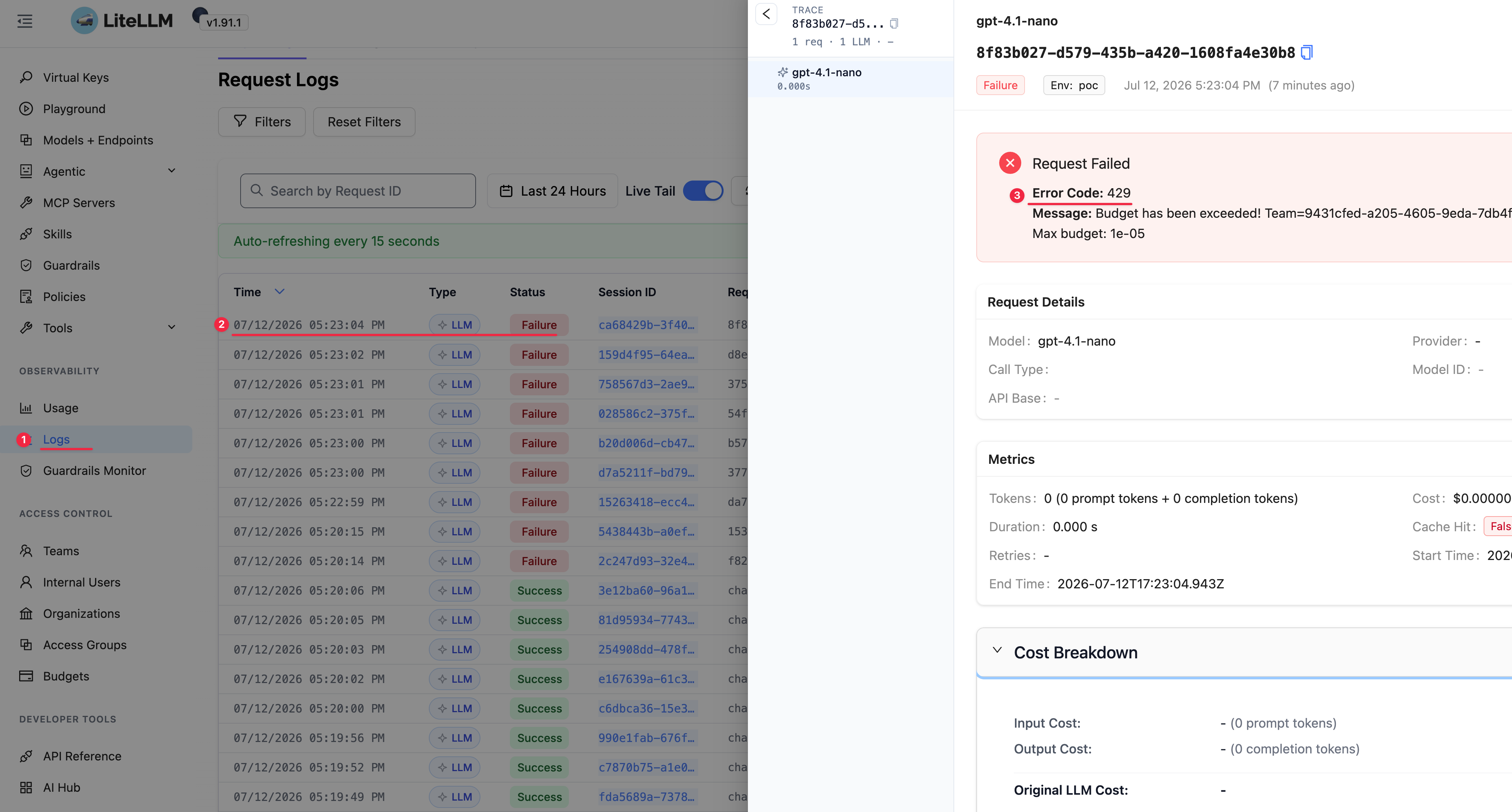This screenshot has width=1512, height=812.
Task: Click Failure badge of 05:23:02 PM row
Action: [539, 355]
